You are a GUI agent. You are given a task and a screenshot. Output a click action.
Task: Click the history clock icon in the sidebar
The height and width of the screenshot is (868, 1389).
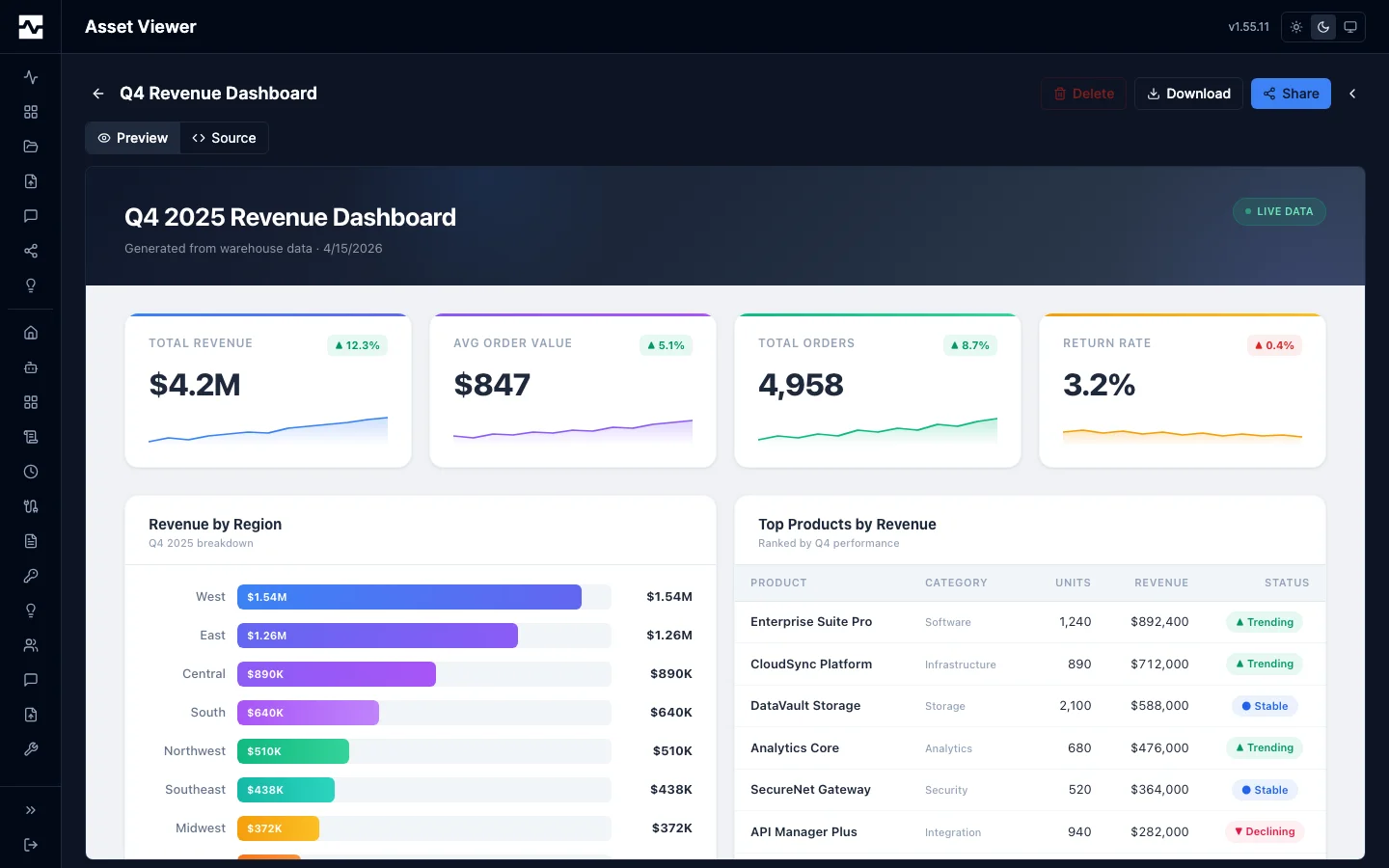pyautogui.click(x=30, y=472)
